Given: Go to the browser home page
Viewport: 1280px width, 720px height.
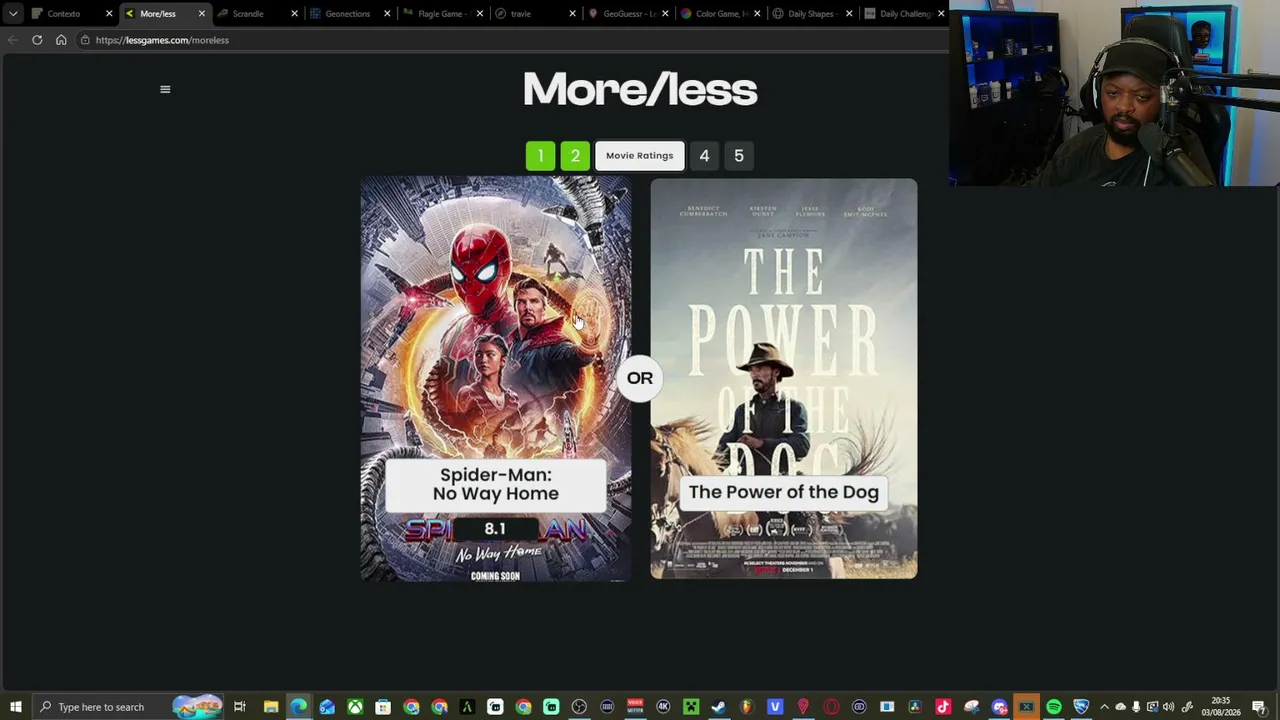Looking at the screenshot, I should coord(61,40).
